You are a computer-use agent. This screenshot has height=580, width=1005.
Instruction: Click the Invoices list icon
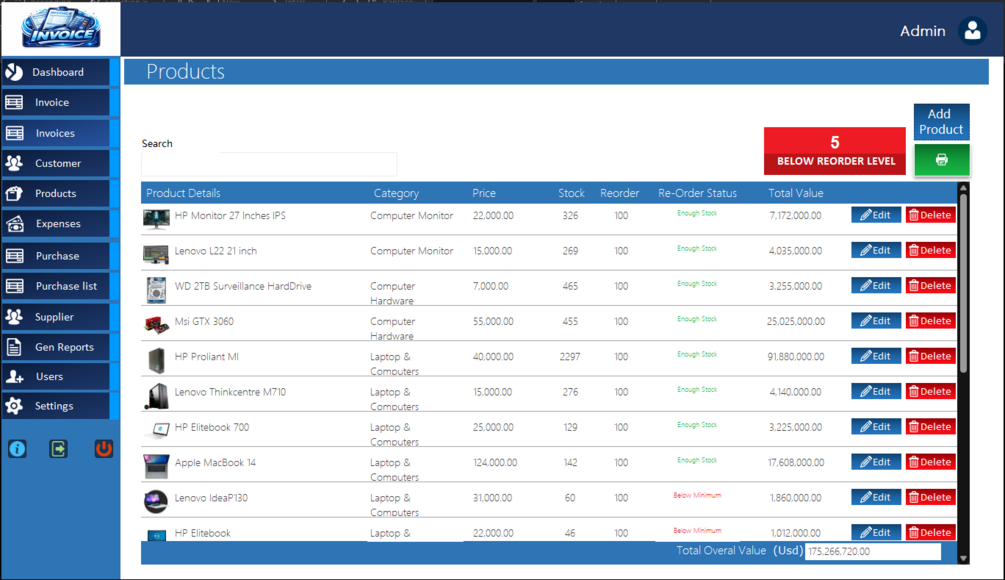point(14,133)
